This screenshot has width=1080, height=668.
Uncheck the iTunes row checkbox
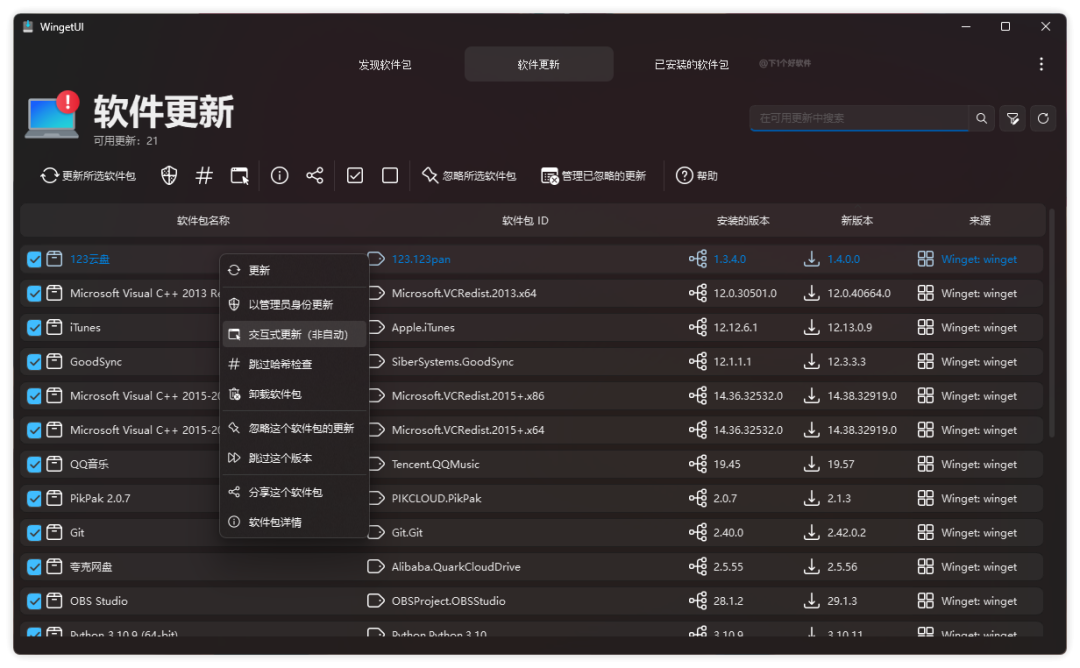pos(34,328)
